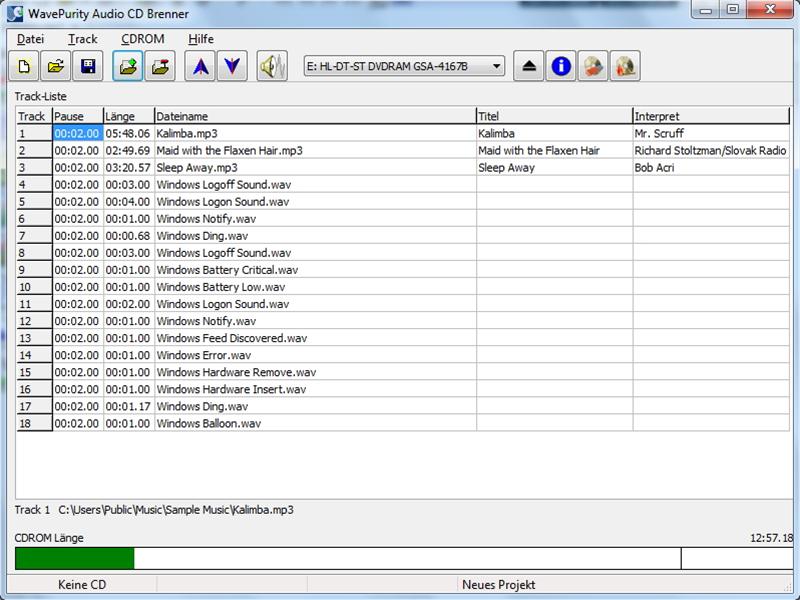Click the burn CD icon

pos(625,66)
